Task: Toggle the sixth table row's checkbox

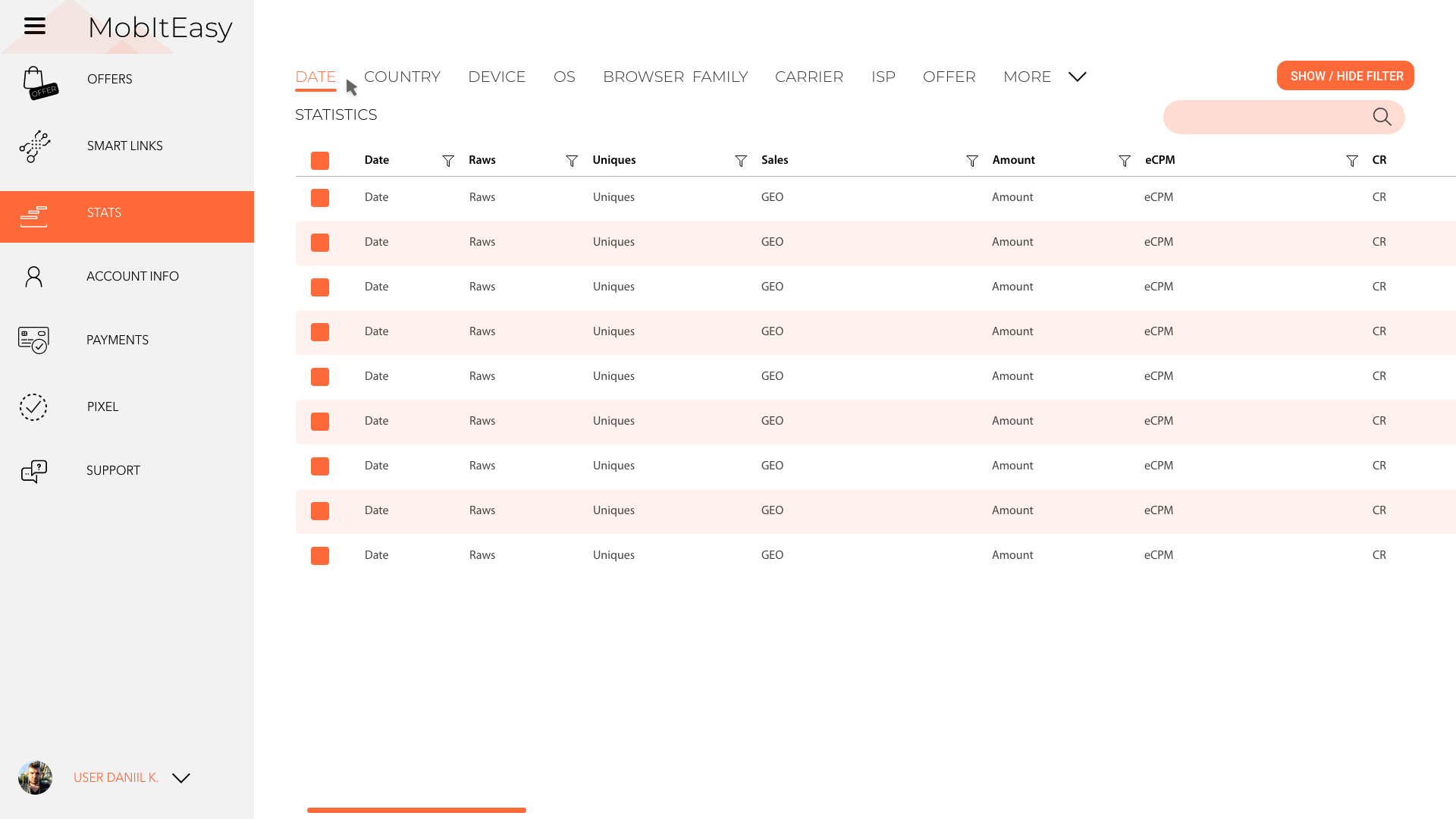Action: pos(320,422)
